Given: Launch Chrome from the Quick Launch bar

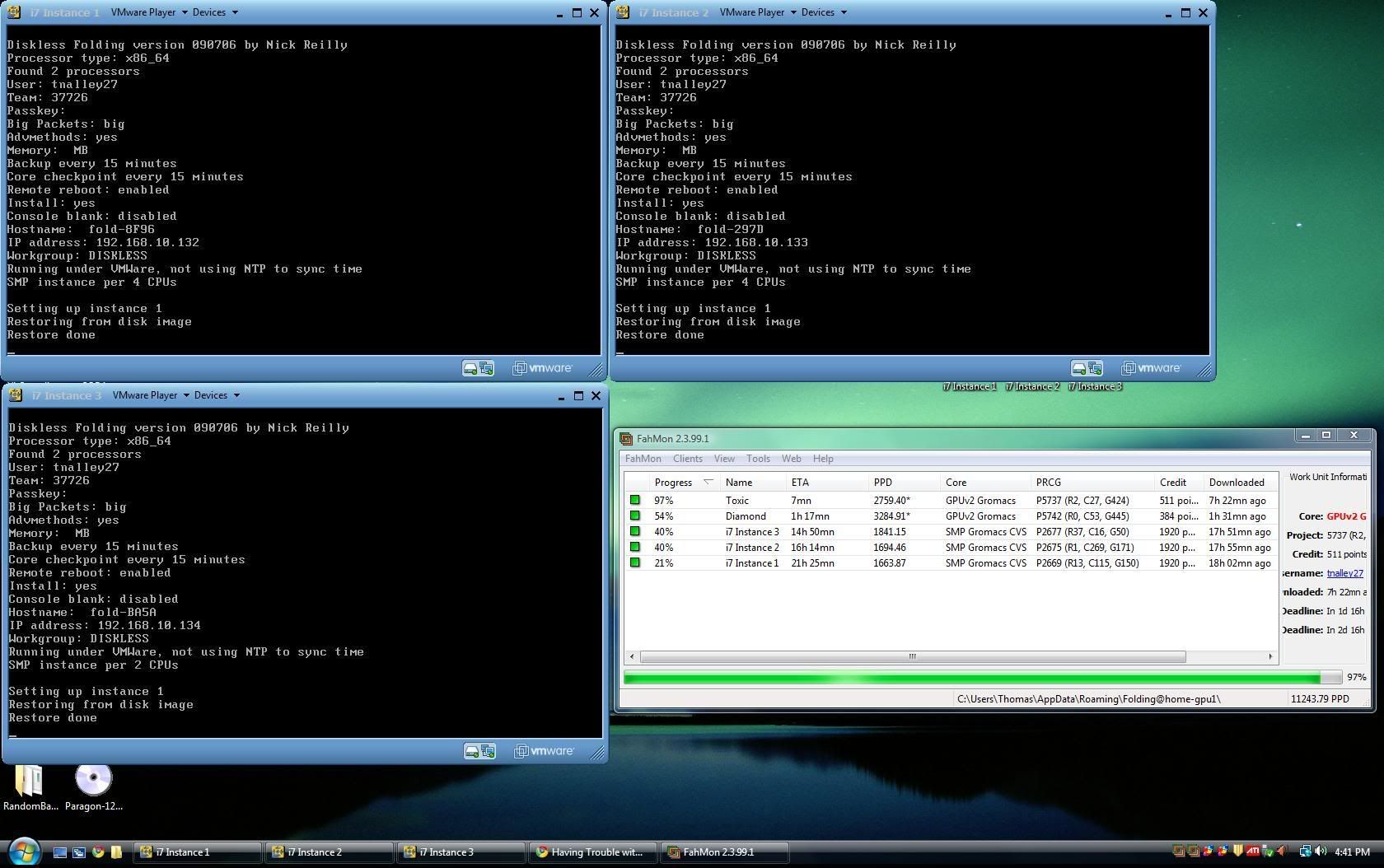Looking at the screenshot, I should [98, 852].
